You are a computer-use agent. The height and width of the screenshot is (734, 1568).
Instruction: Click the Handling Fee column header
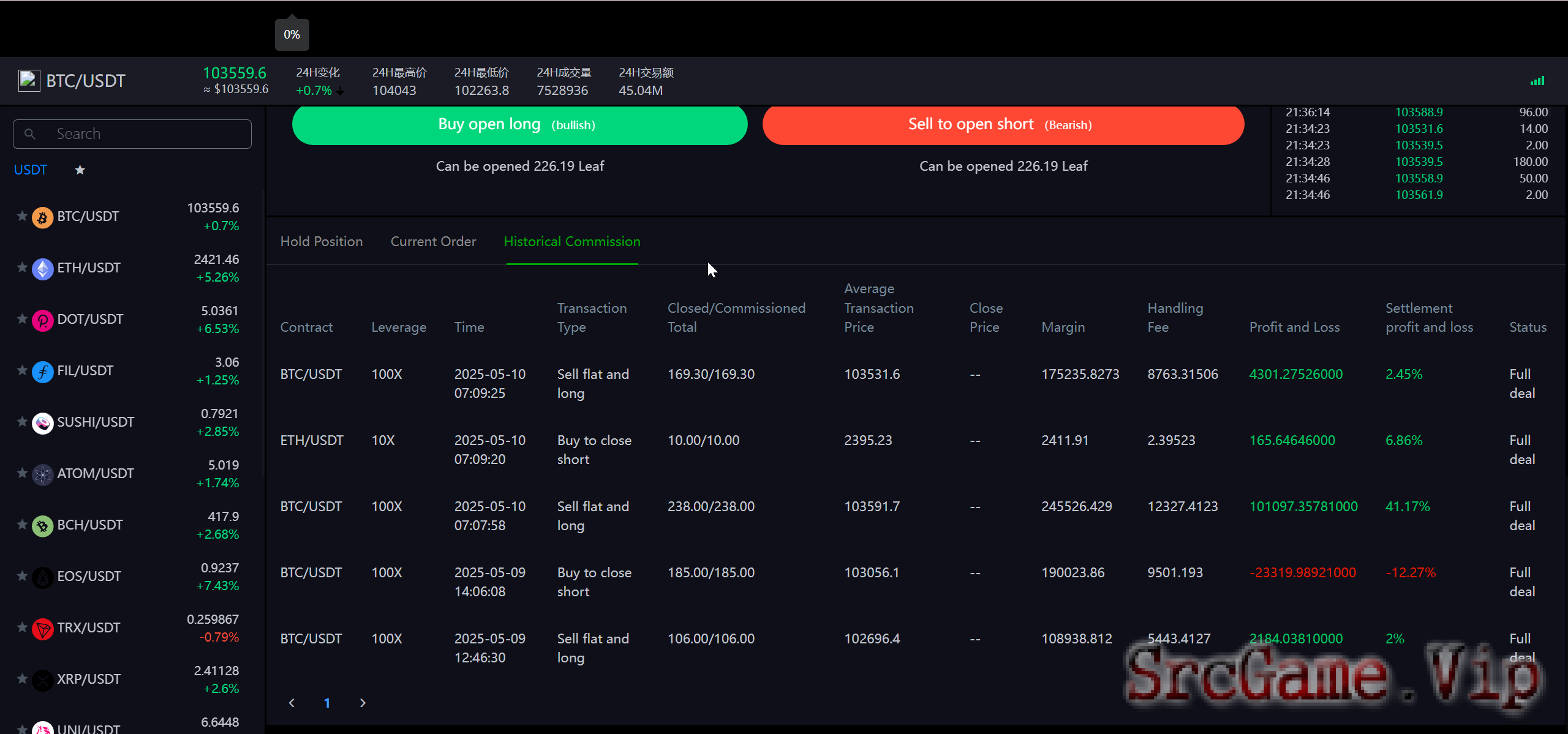(x=1175, y=318)
